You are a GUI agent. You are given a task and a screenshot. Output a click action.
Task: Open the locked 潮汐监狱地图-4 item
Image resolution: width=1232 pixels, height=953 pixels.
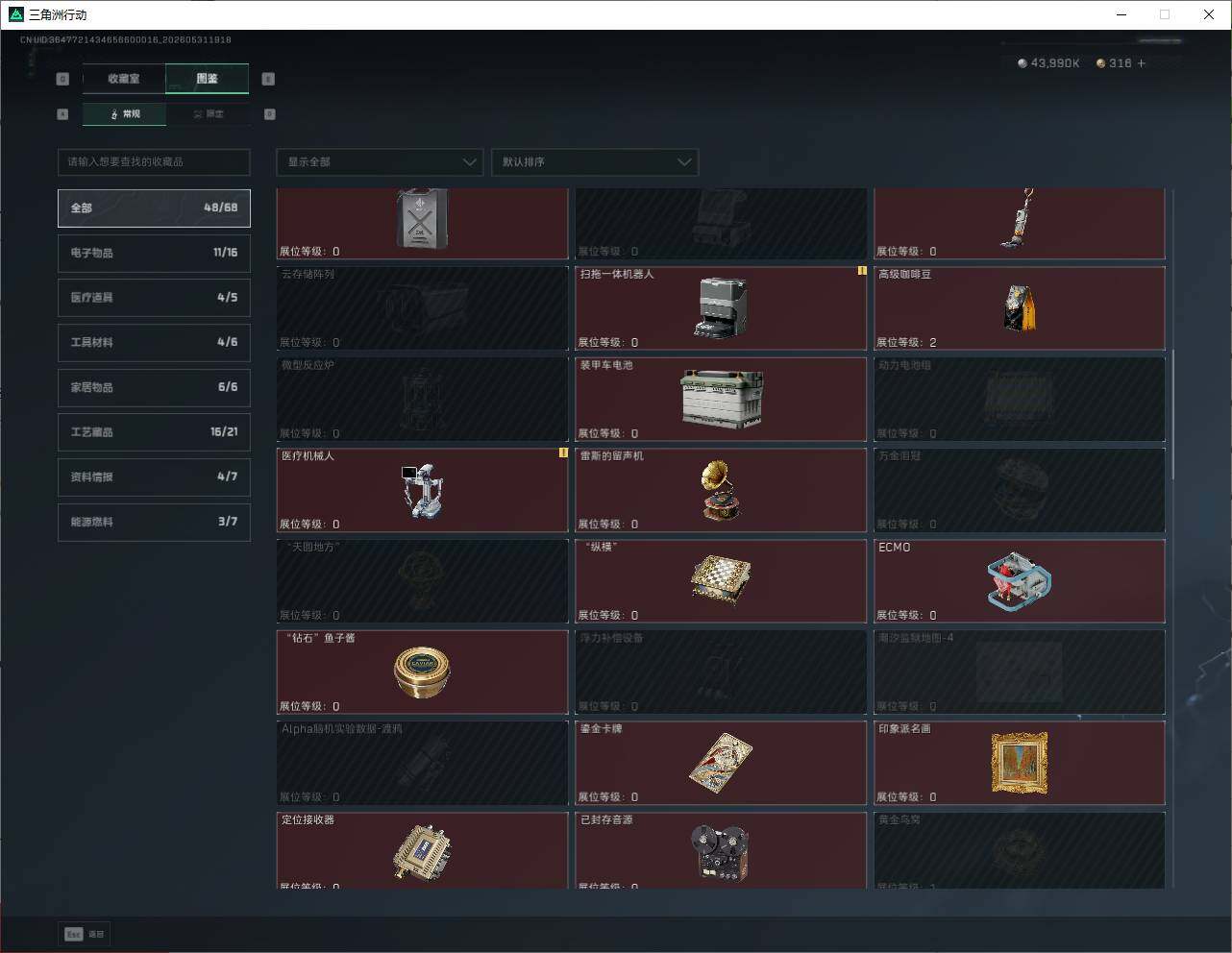pyautogui.click(x=1020, y=672)
